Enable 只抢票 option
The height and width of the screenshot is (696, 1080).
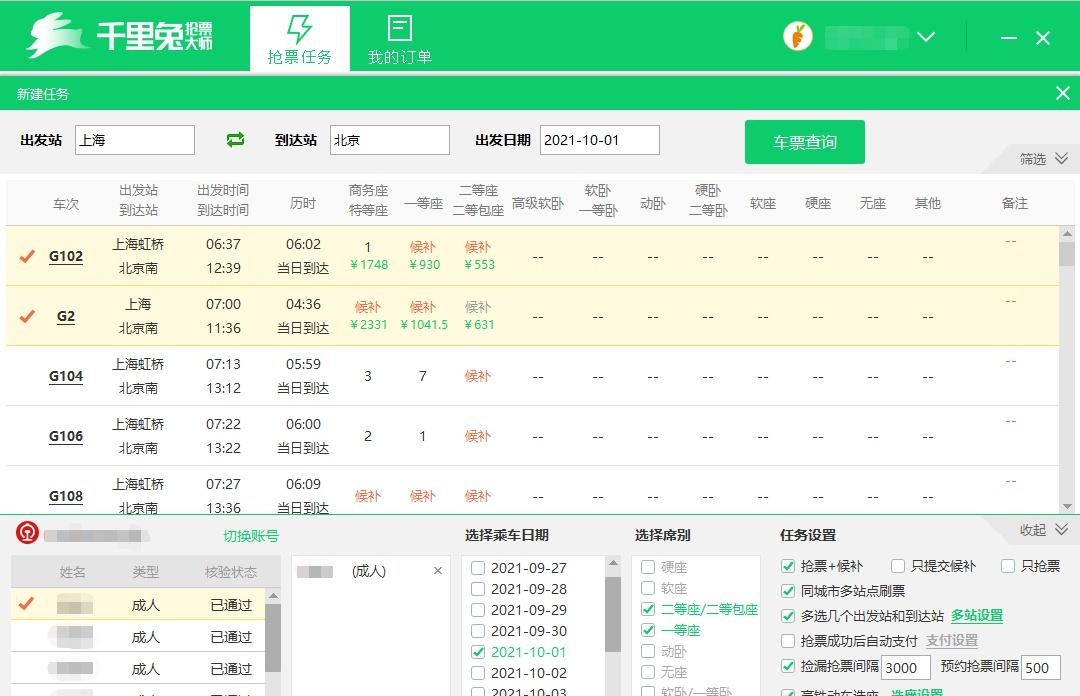click(1008, 566)
